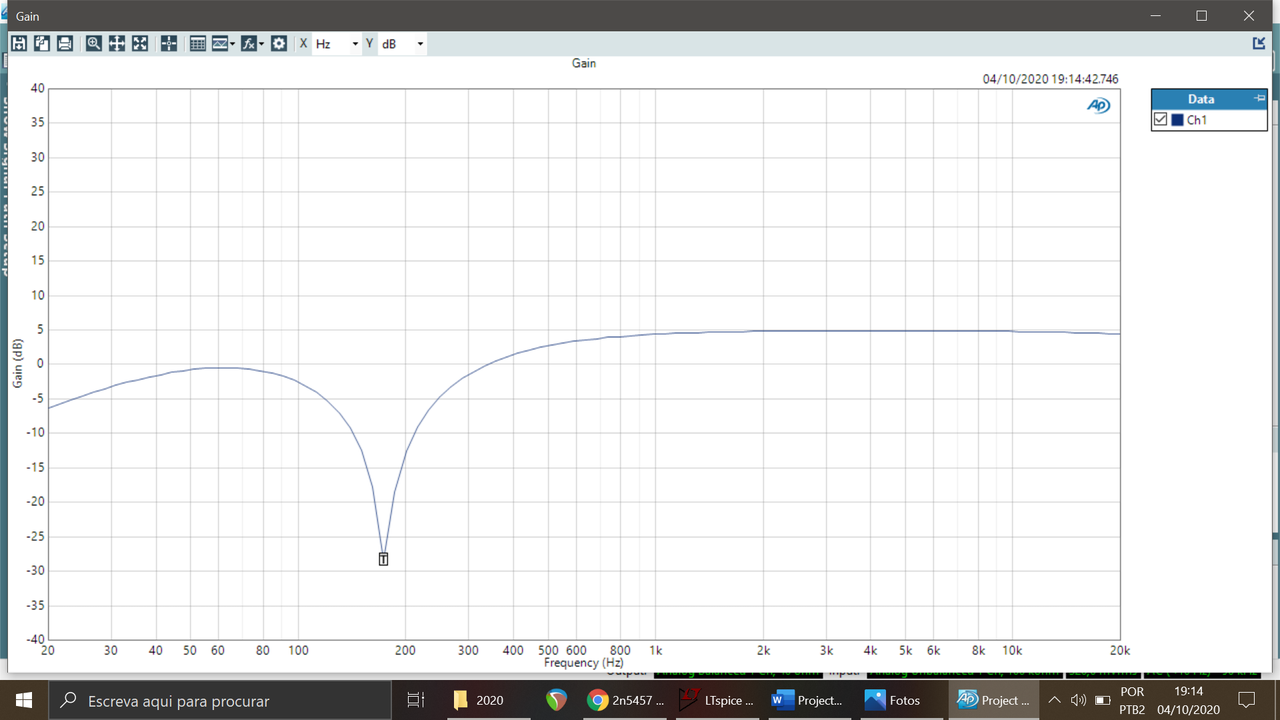Open graph settings with the gear icon
The width and height of the screenshot is (1280, 720).
pyautogui.click(x=280, y=43)
